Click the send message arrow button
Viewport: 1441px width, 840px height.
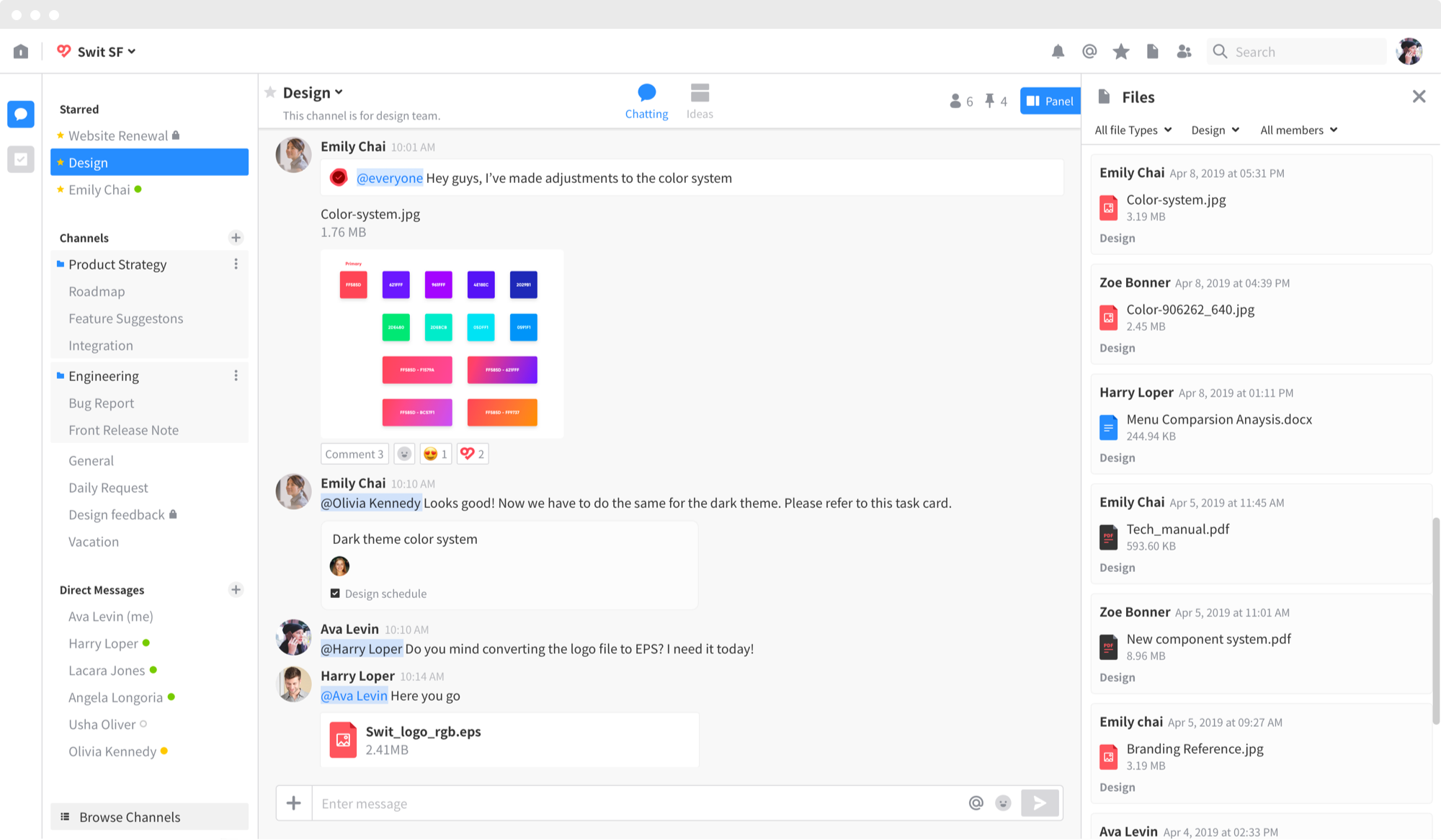click(x=1040, y=803)
